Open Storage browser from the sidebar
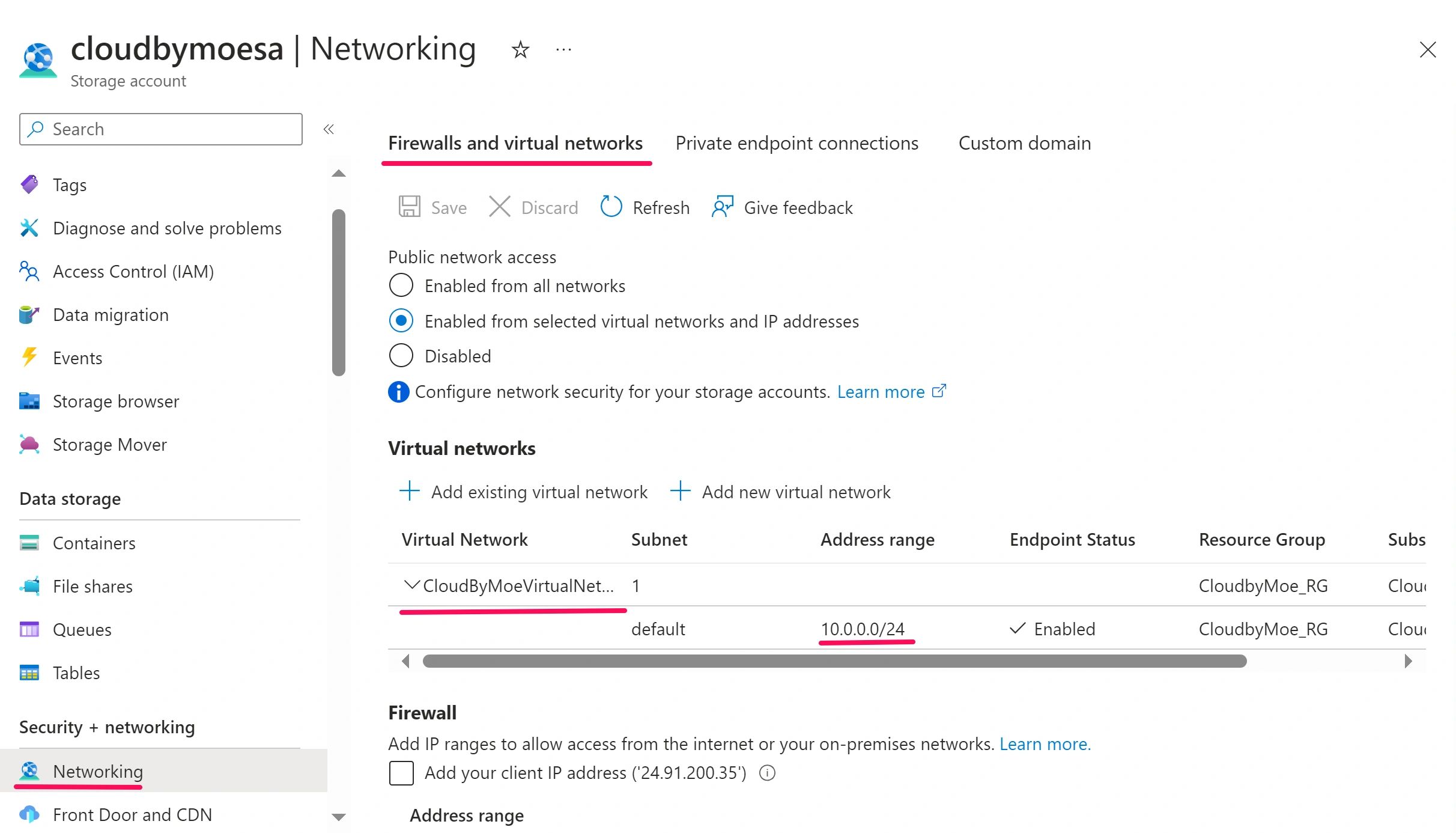The width and height of the screenshot is (1456, 833). [116, 401]
